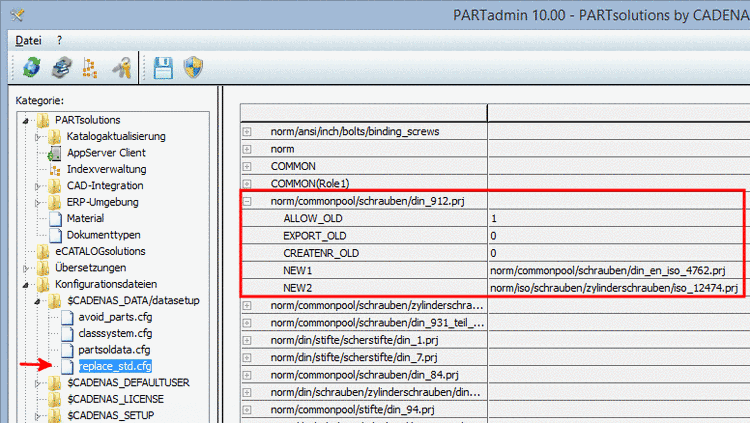The width and height of the screenshot is (750, 423).
Task: Click the NEW2 value iso_12474.prj
Action: [x=614, y=288]
